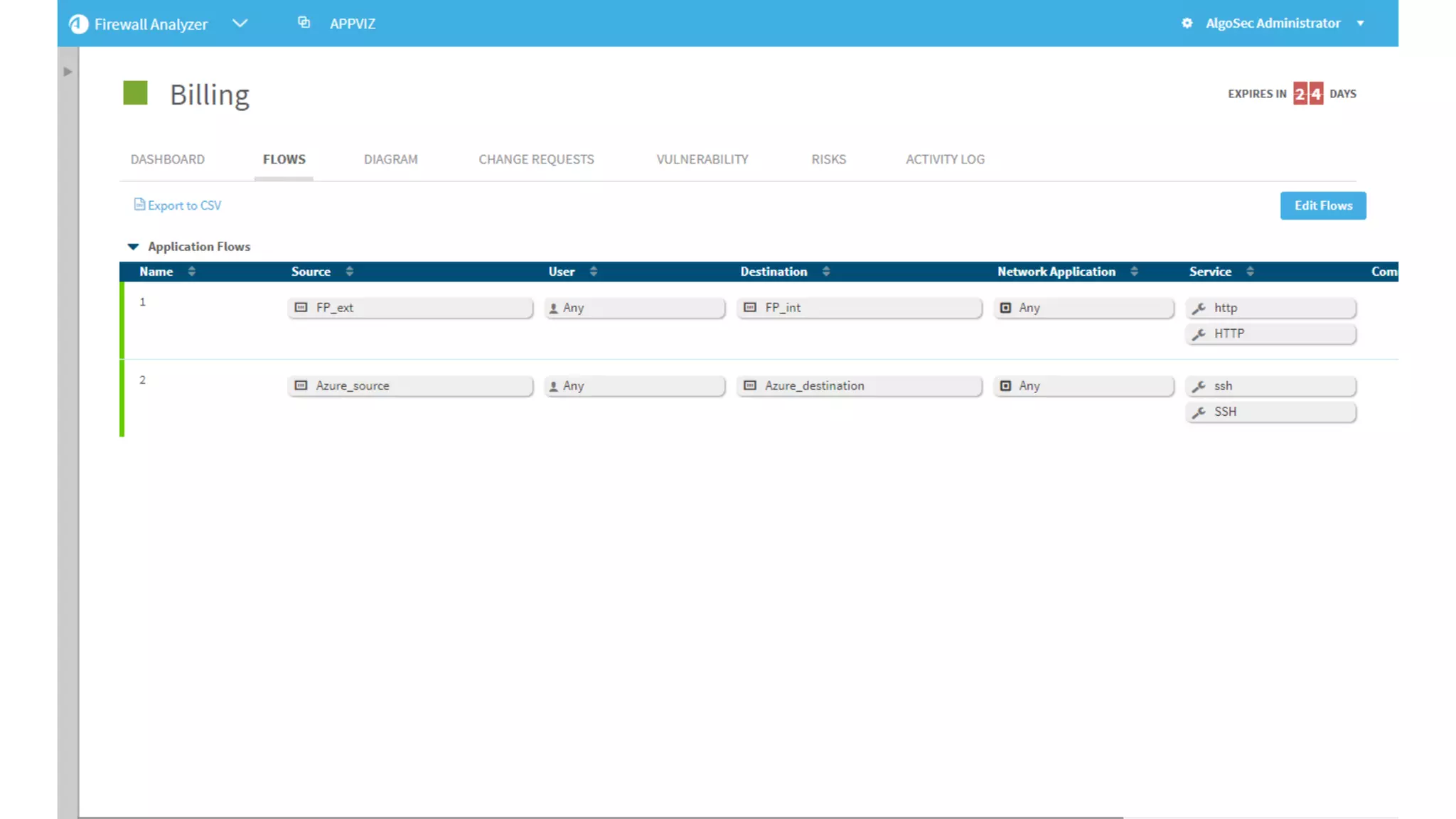Open the Vulnerability tab
The height and width of the screenshot is (819, 1456).
coord(702,159)
